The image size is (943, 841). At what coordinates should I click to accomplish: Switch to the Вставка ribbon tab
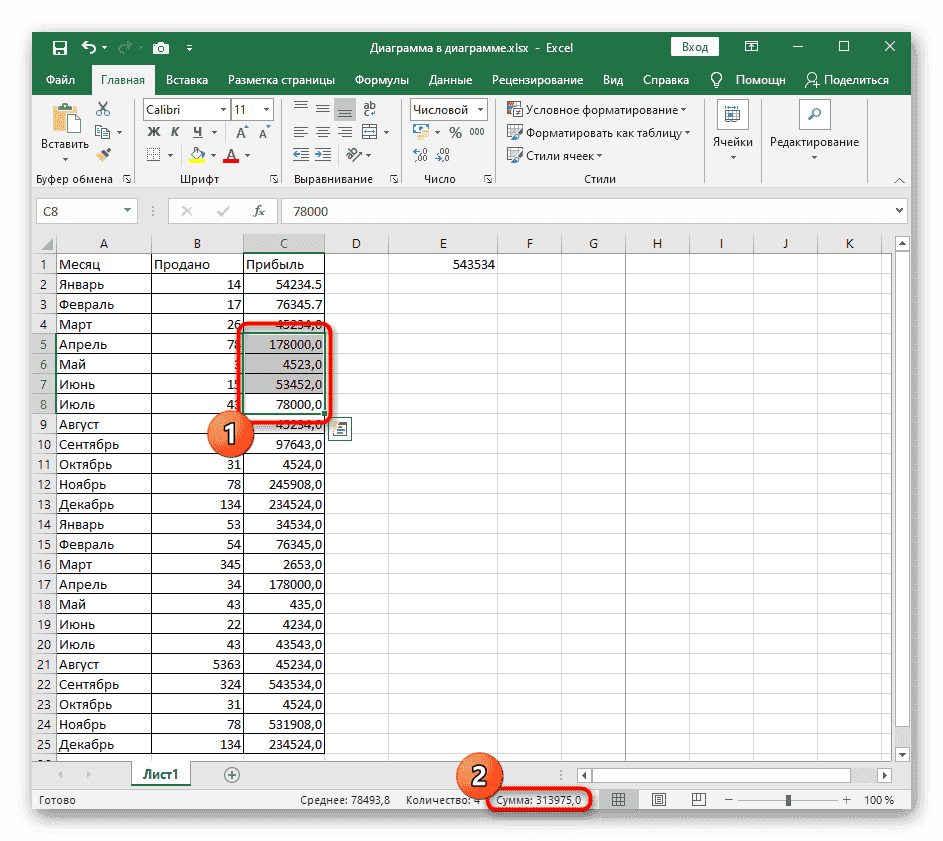pos(187,80)
